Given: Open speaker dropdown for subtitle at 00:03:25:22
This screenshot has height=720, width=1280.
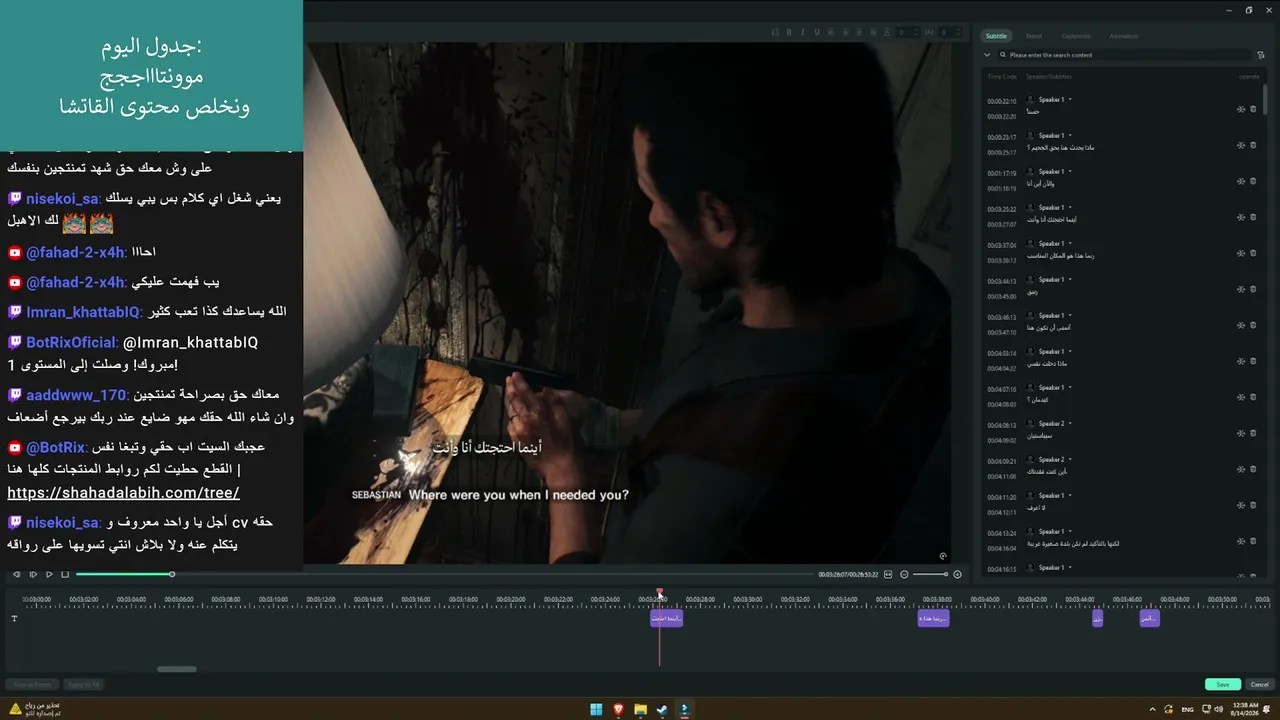Looking at the screenshot, I should (1070, 208).
